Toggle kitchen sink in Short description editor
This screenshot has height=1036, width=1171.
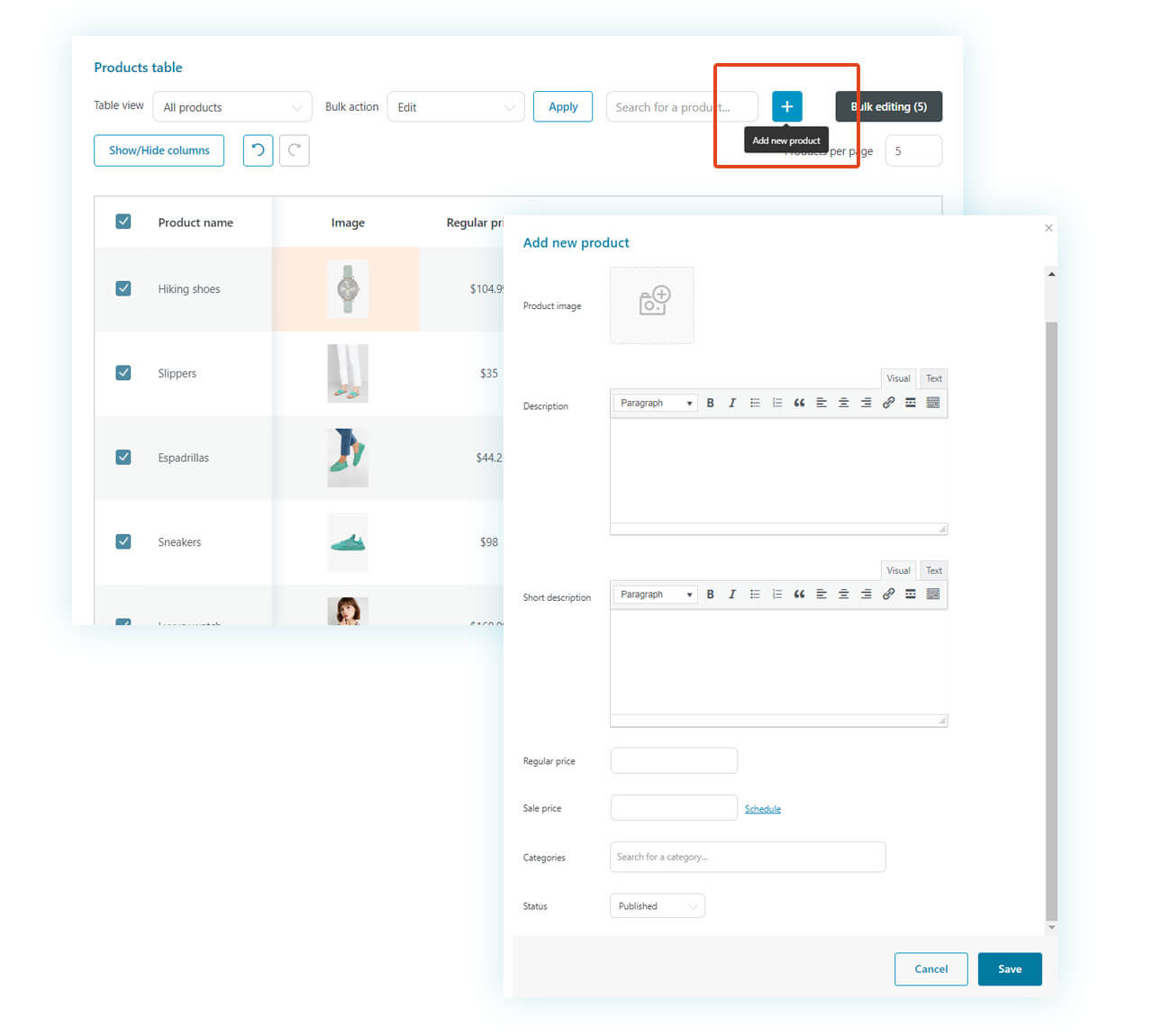[933, 594]
